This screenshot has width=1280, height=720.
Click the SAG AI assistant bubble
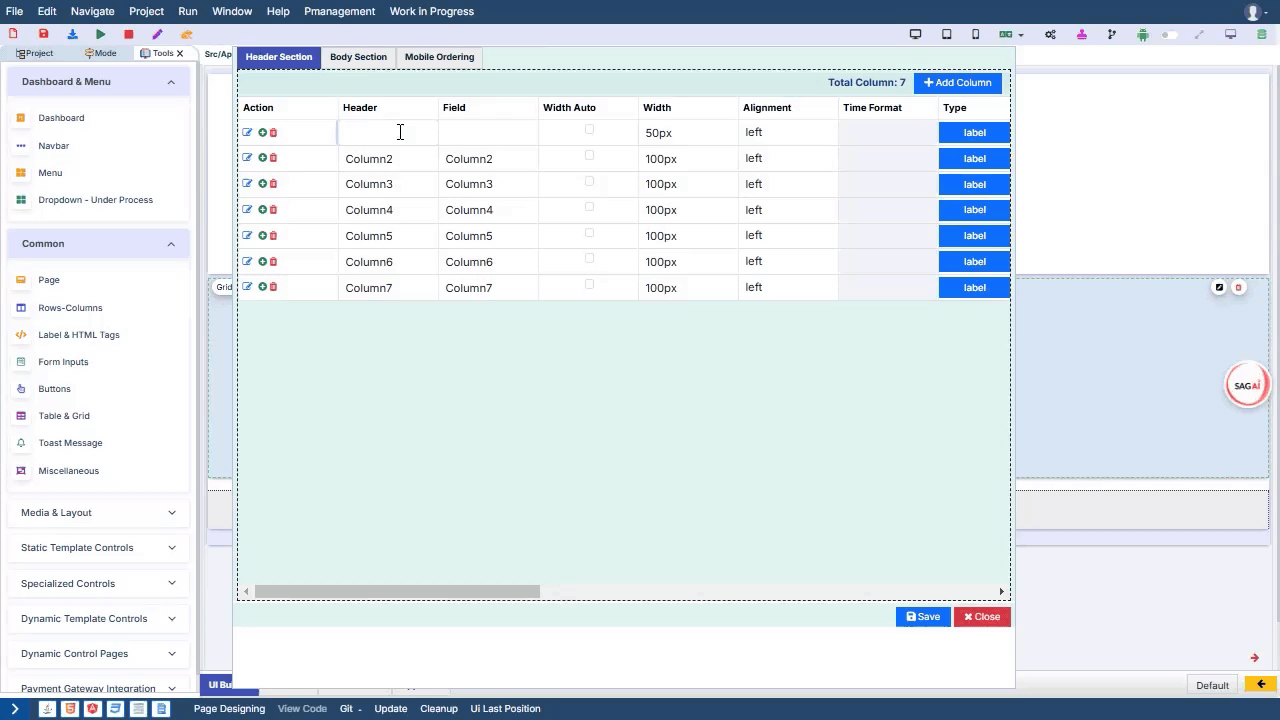pyautogui.click(x=1247, y=385)
